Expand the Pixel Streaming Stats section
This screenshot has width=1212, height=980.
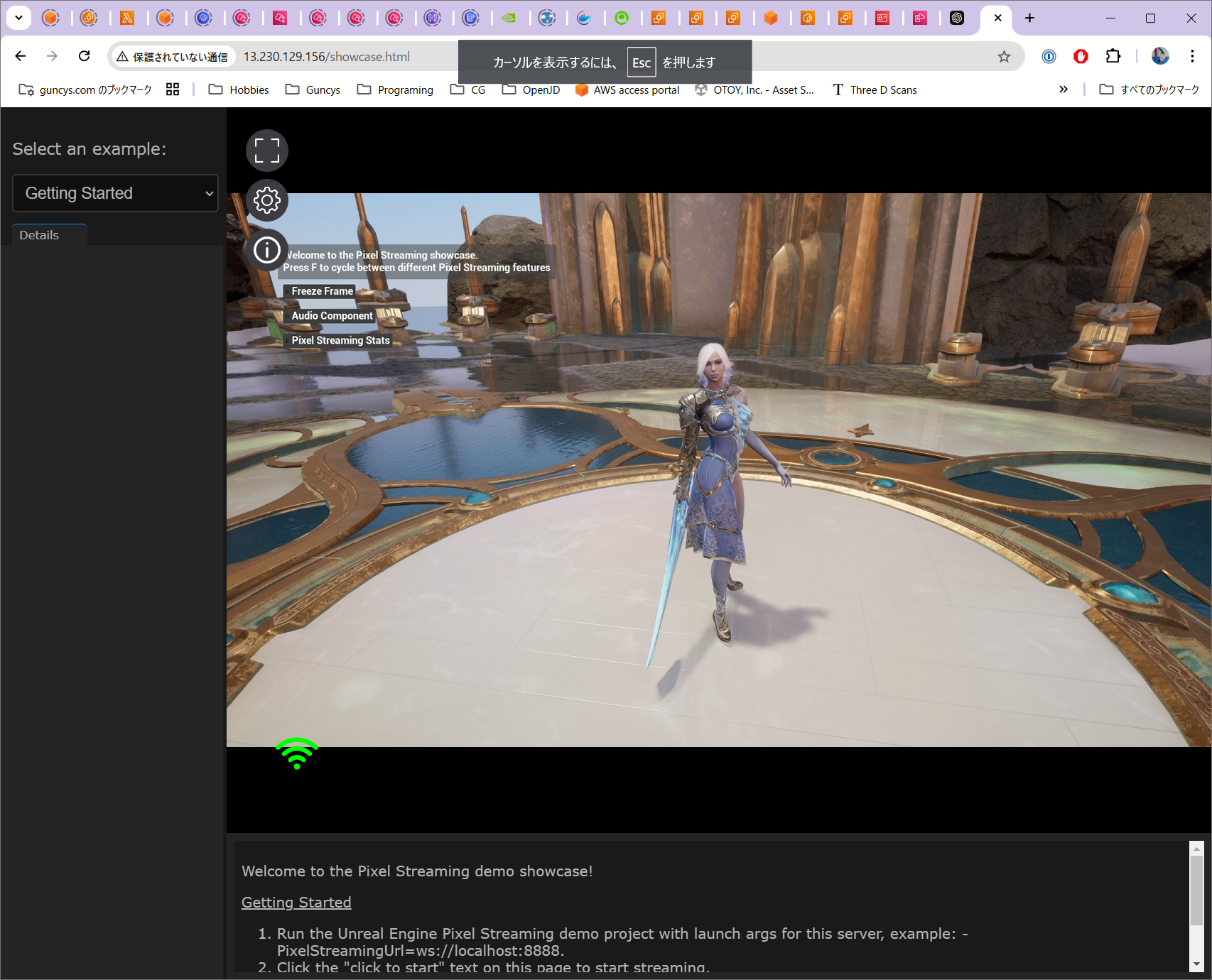[x=338, y=340]
